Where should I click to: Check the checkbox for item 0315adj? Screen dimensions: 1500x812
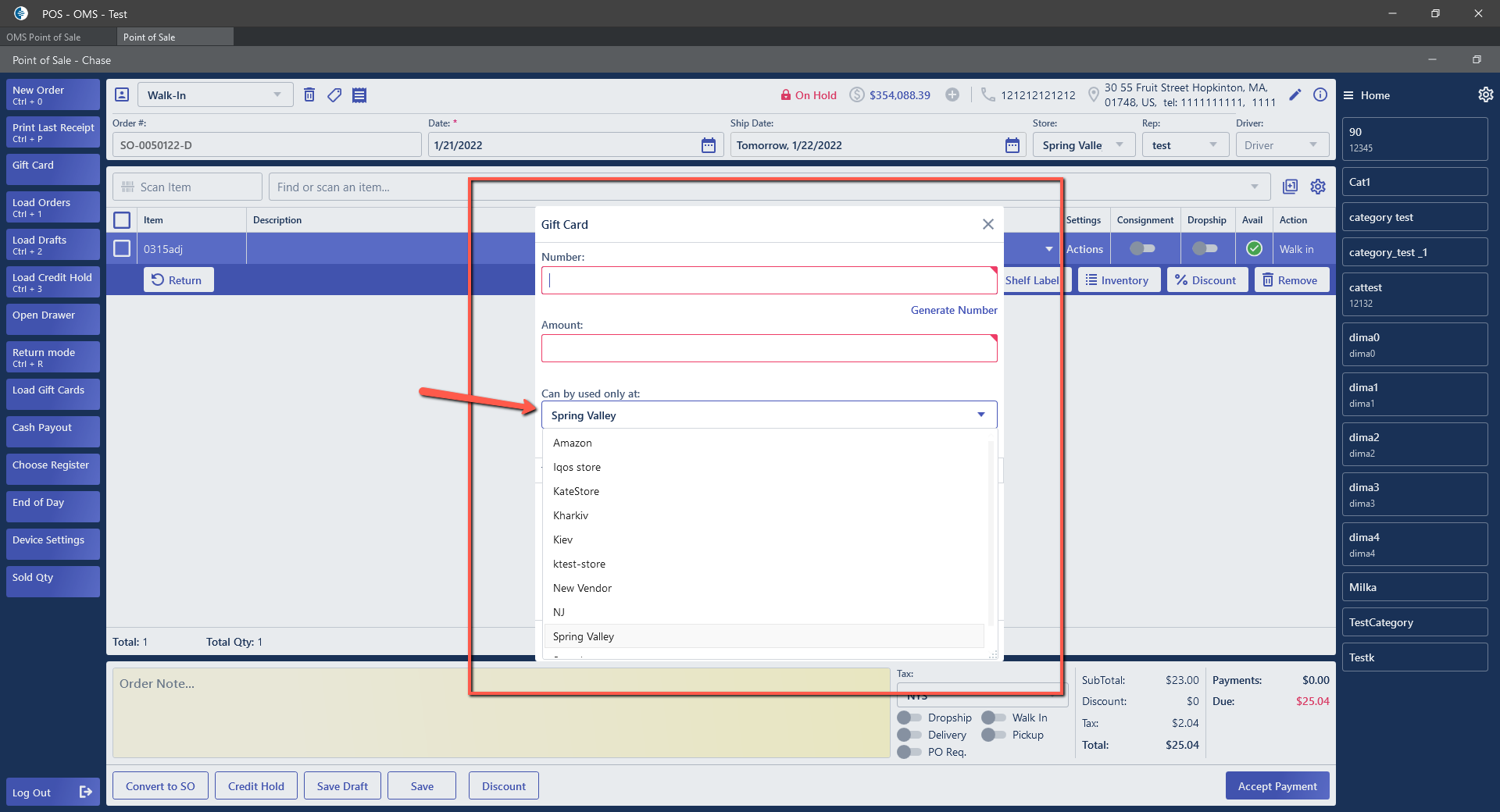click(122, 248)
